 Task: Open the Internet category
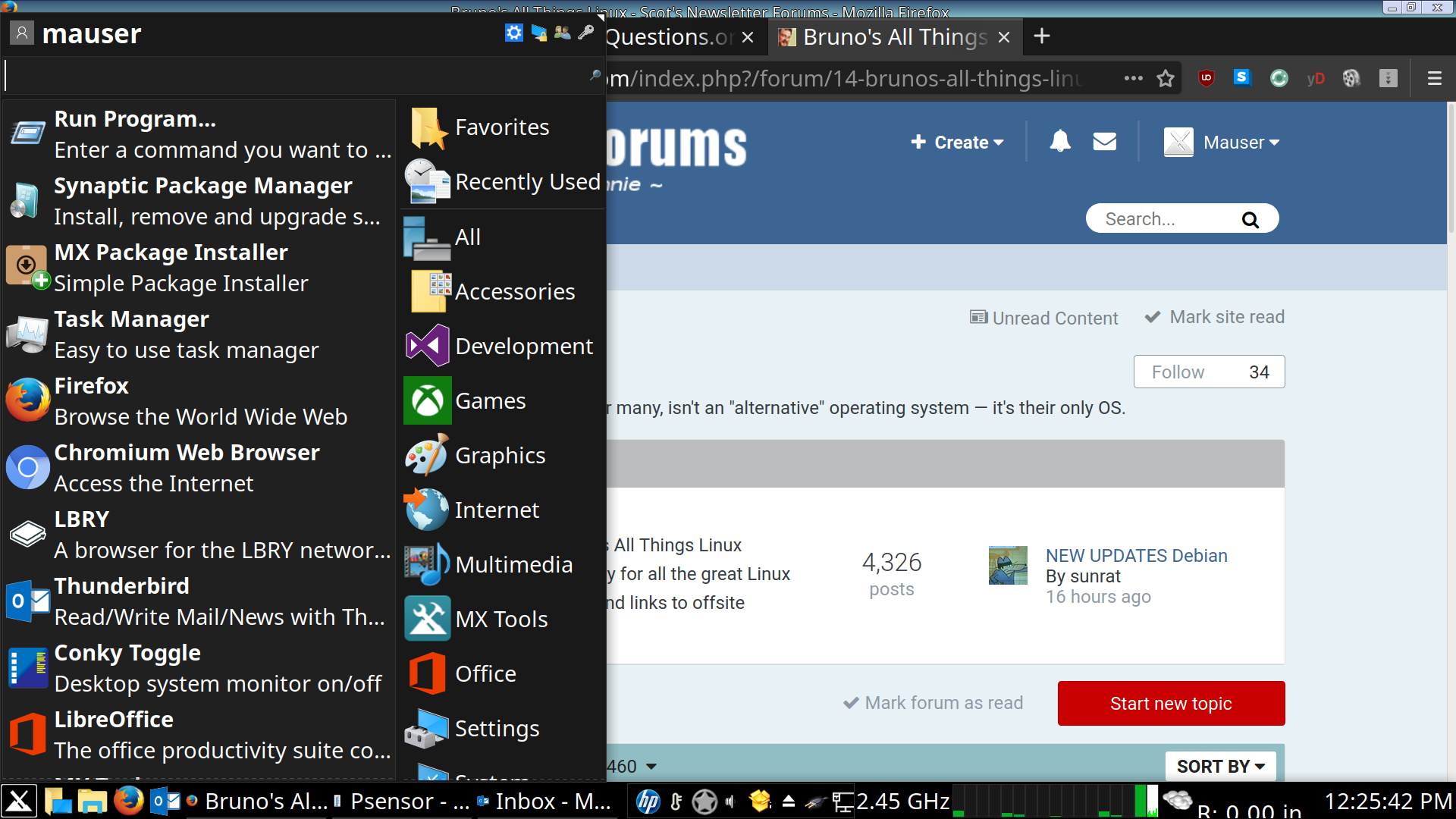point(502,510)
